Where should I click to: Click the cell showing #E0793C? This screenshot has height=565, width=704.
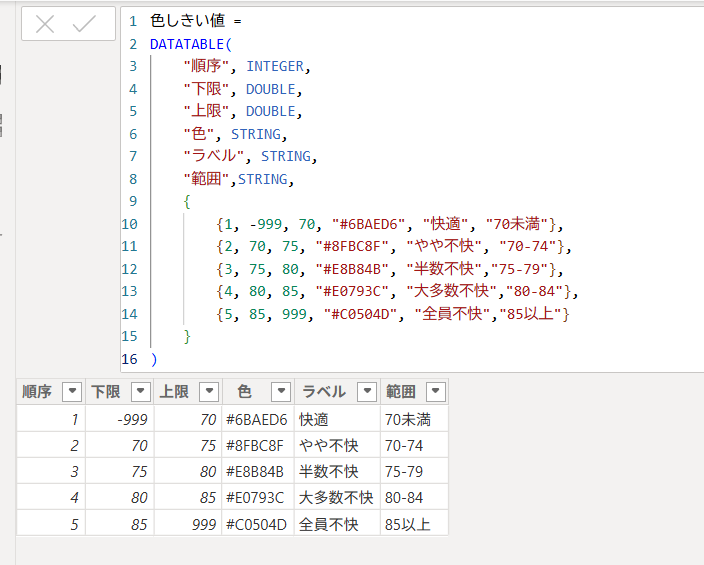[x=258, y=497]
